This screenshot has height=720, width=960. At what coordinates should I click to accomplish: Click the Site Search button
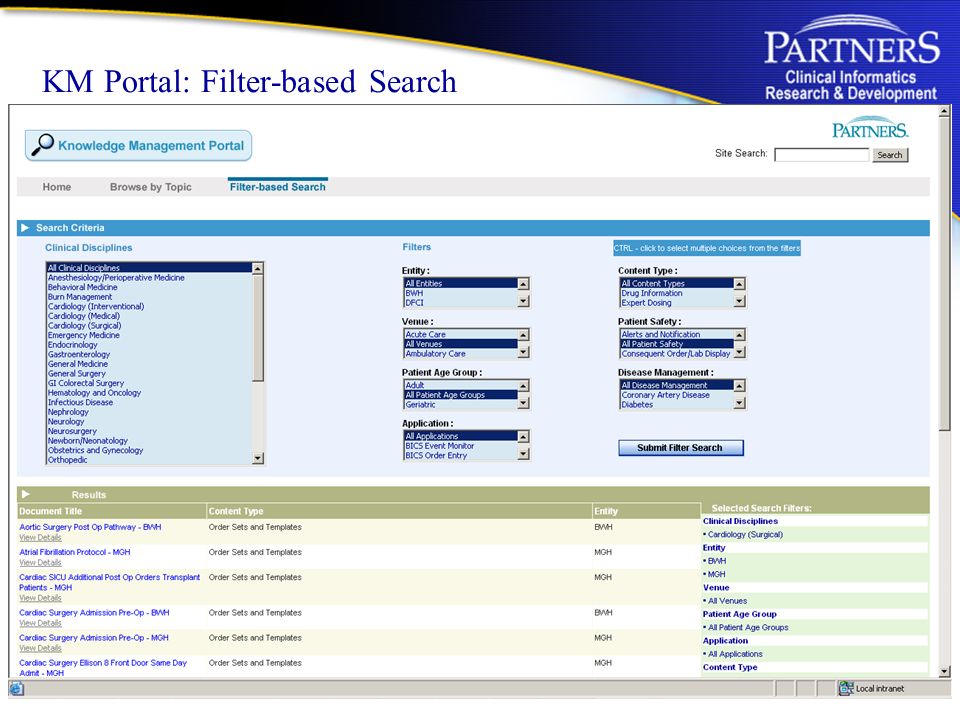(x=890, y=155)
